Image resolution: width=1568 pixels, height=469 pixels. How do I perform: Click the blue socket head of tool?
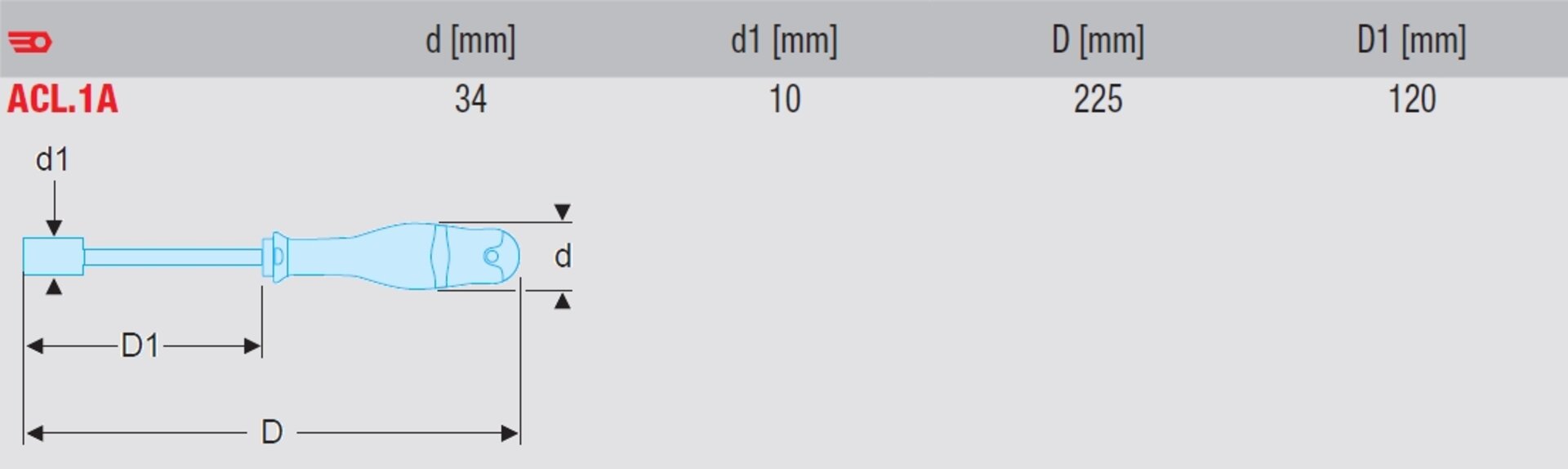pos(53,256)
